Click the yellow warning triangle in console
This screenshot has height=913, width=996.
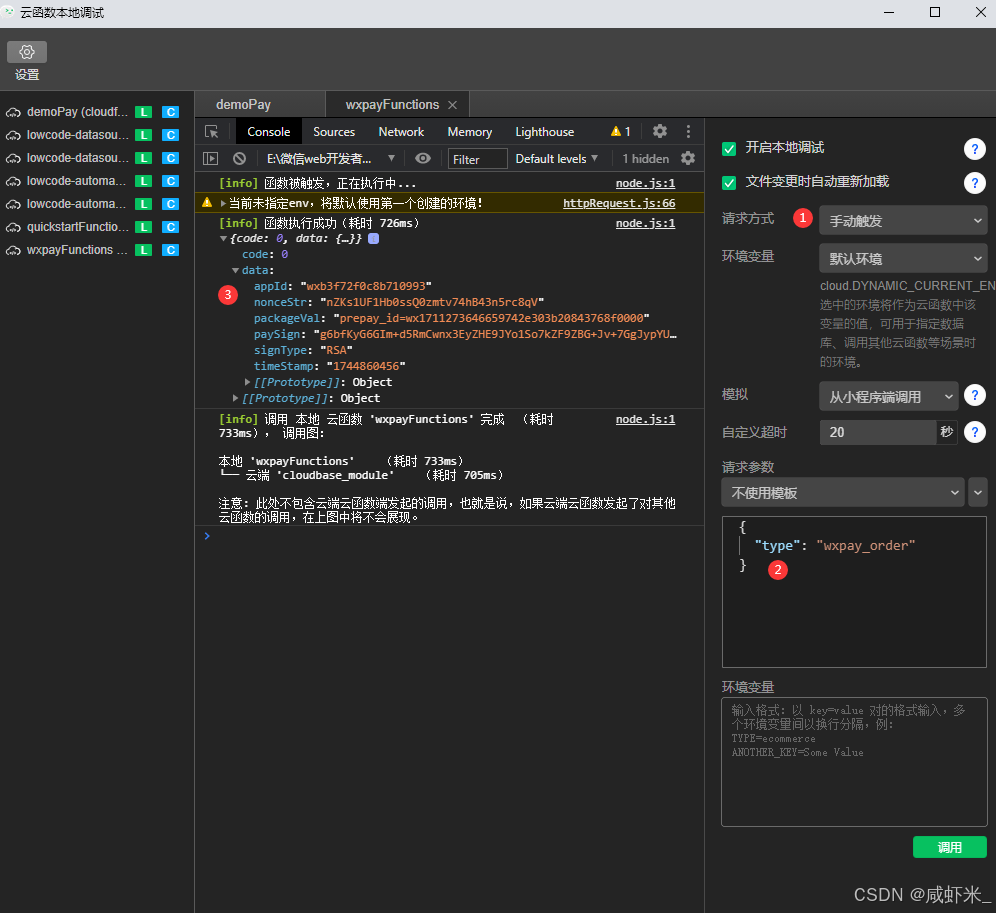tap(207, 203)
